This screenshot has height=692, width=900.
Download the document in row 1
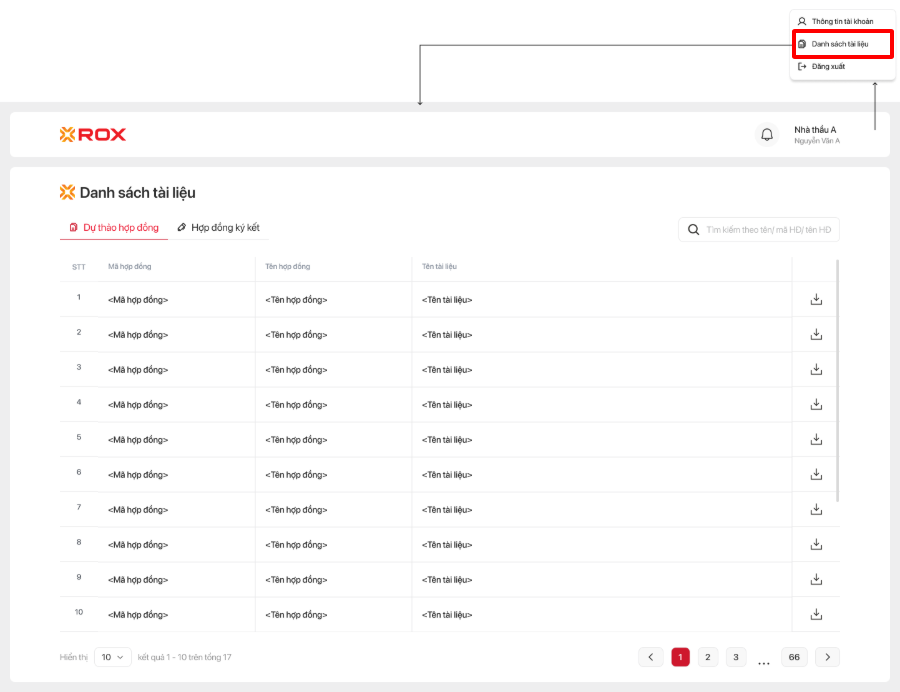pyautogui.click(x=816, y=300)
